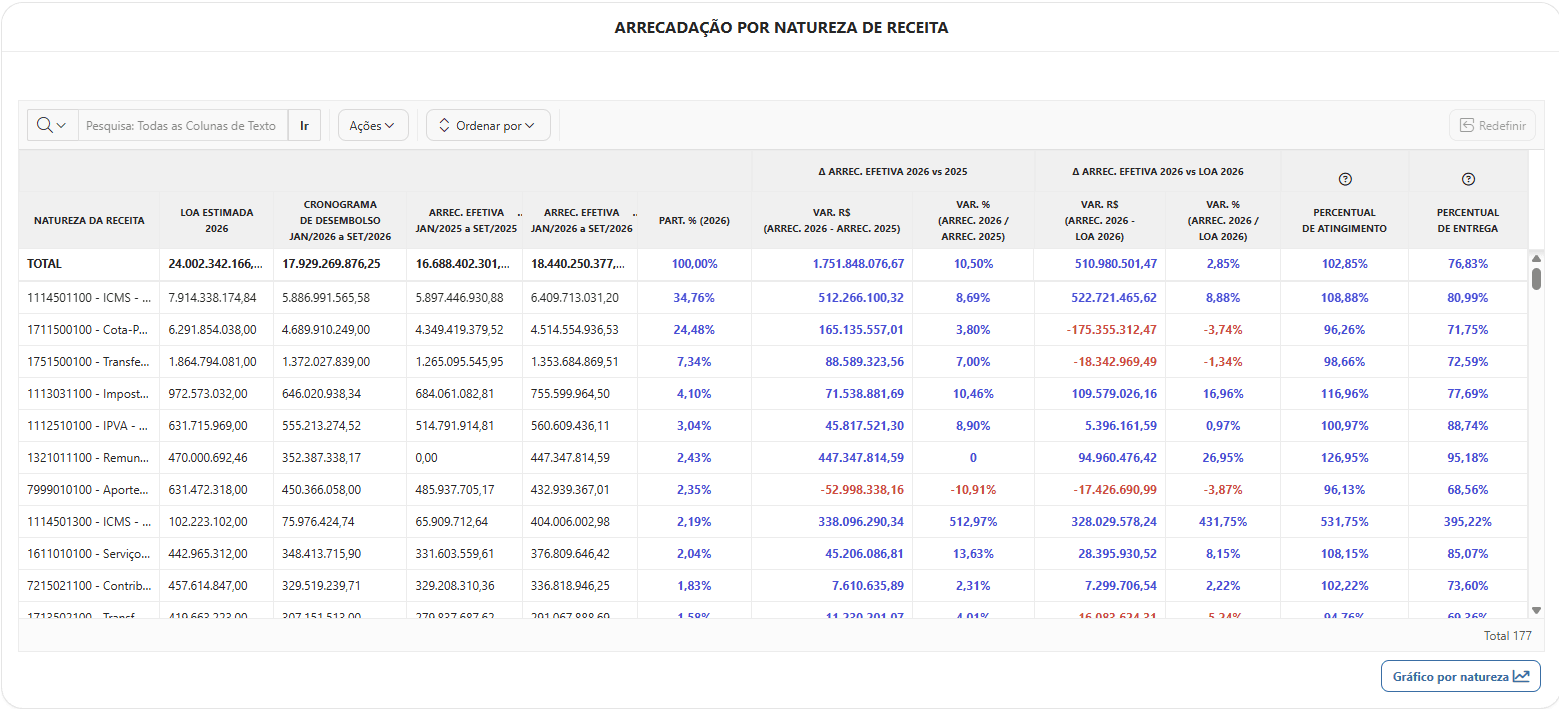Focus the search all text columns field
This screenshot has height=709, width=1559.
click(x=183, y=125)
